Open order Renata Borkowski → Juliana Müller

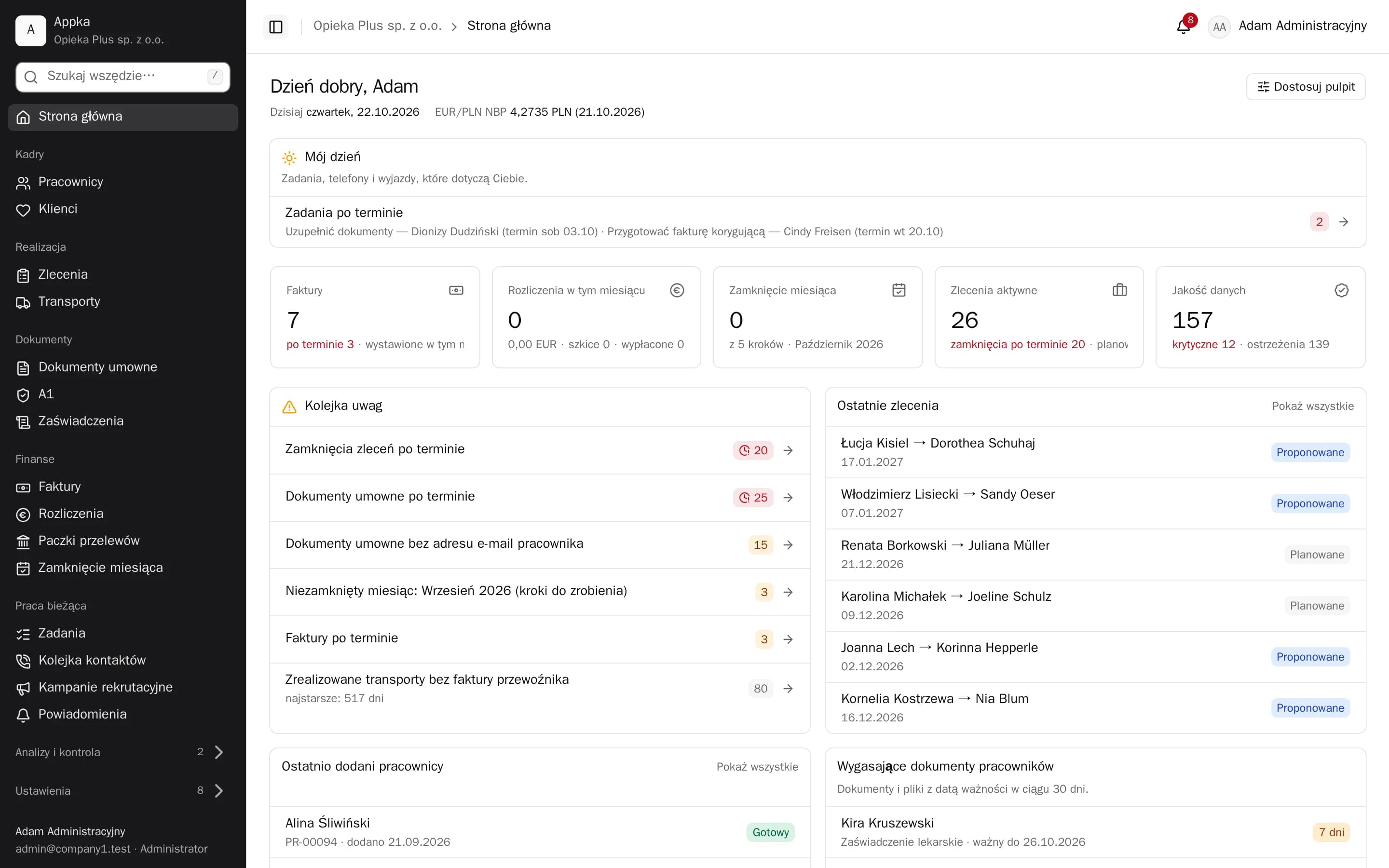tap(1095, 555)
